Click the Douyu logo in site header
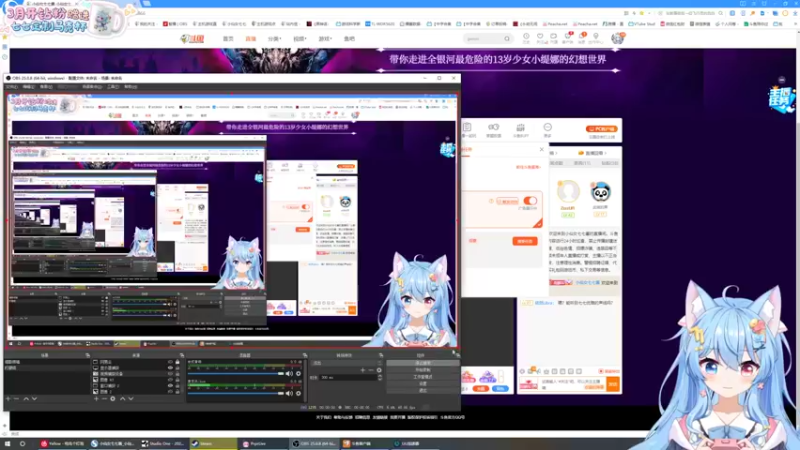The width and height of the screenshot is (800, 450). [x=193, y=39]
